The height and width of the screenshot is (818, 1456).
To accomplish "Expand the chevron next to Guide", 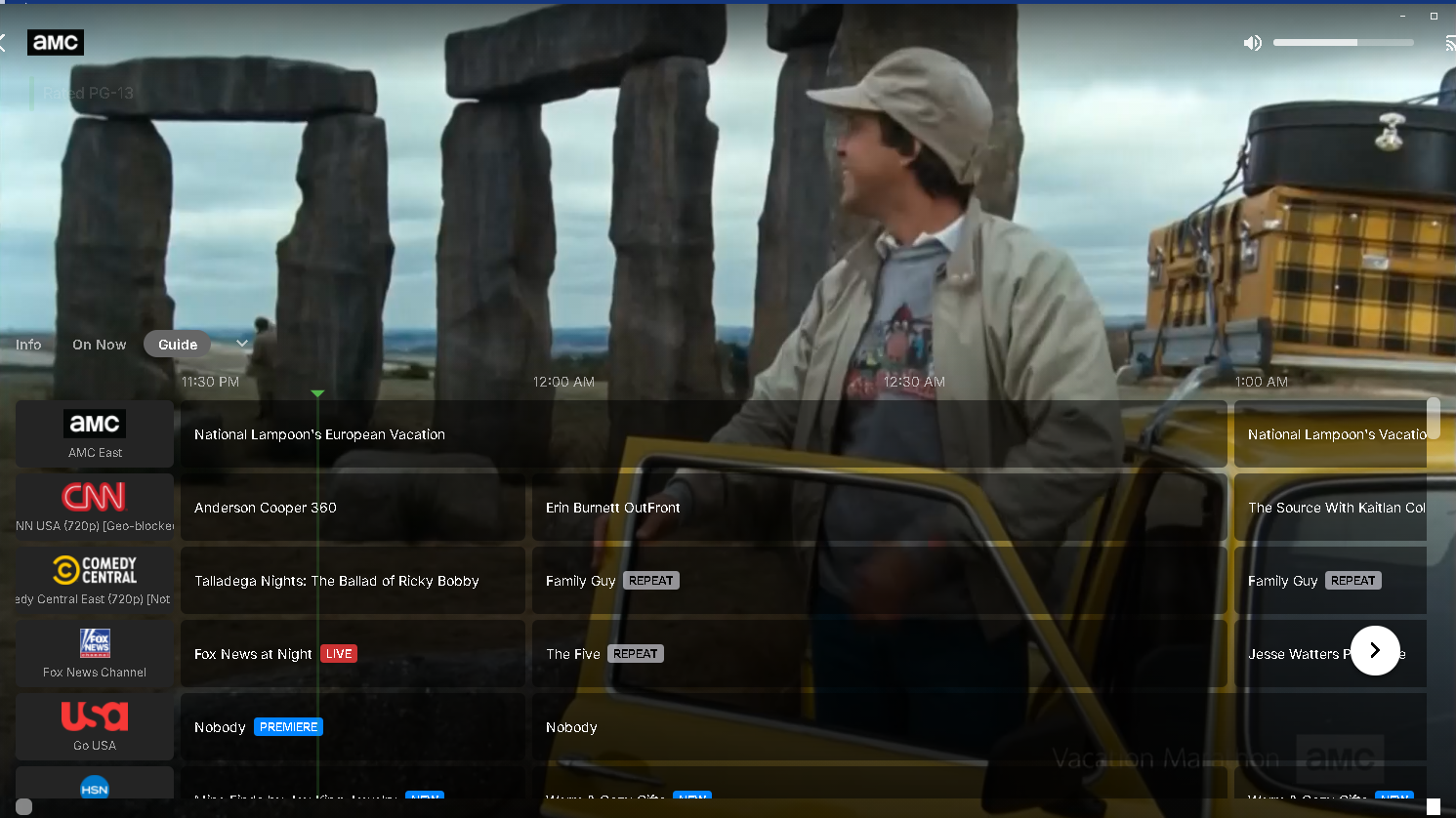I will click(x=242, y=344).
